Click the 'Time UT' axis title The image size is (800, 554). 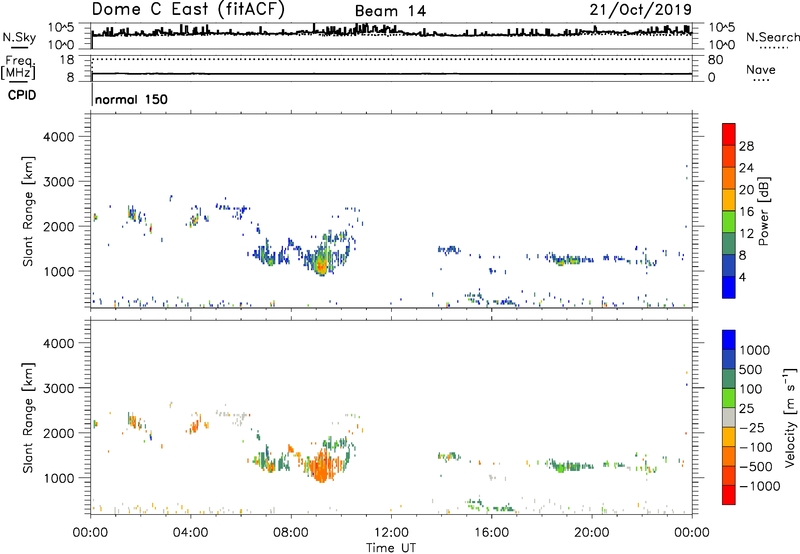391,548
